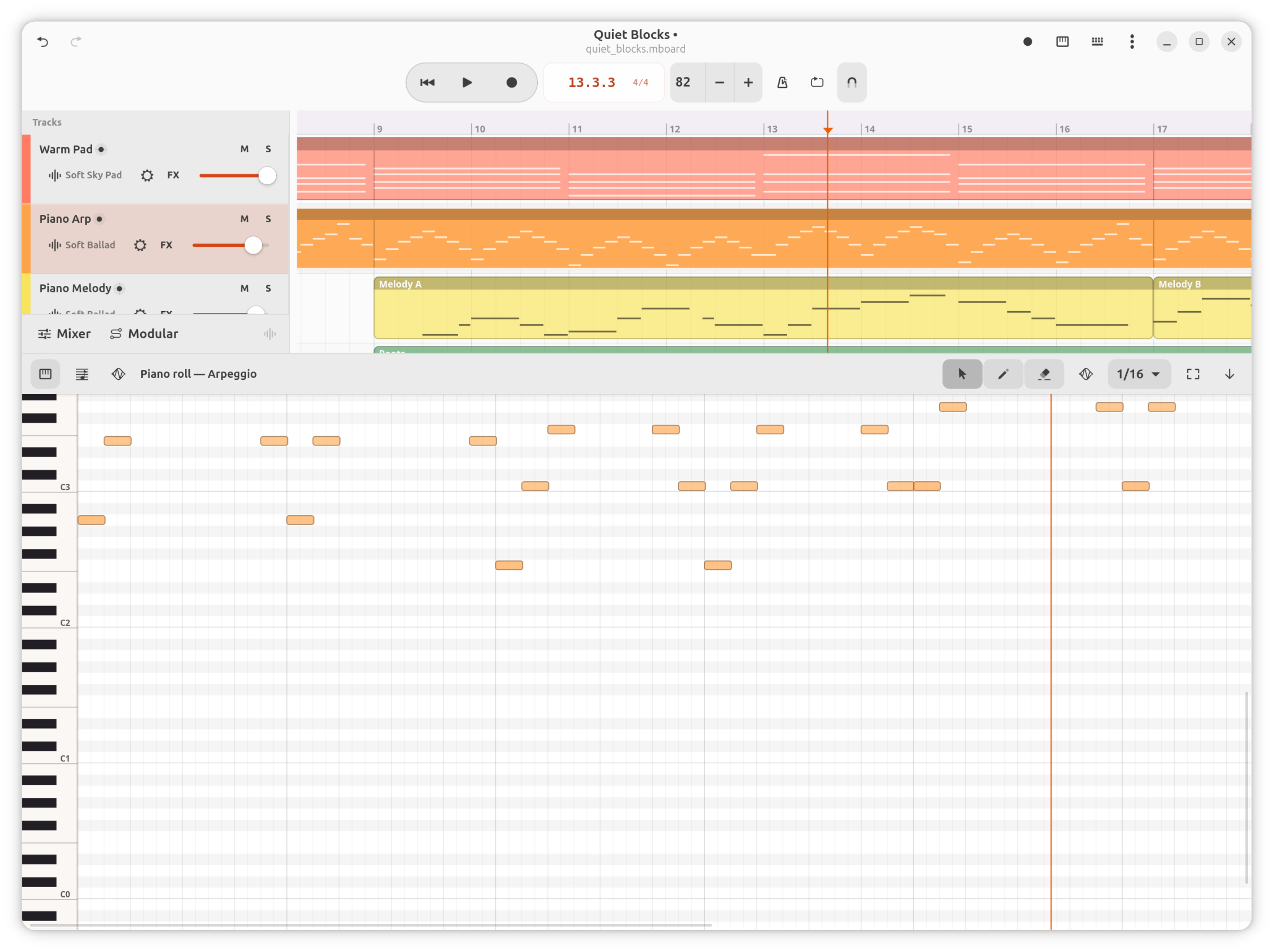Click the piano roll vertical scrollbar

coord(1246,788)
